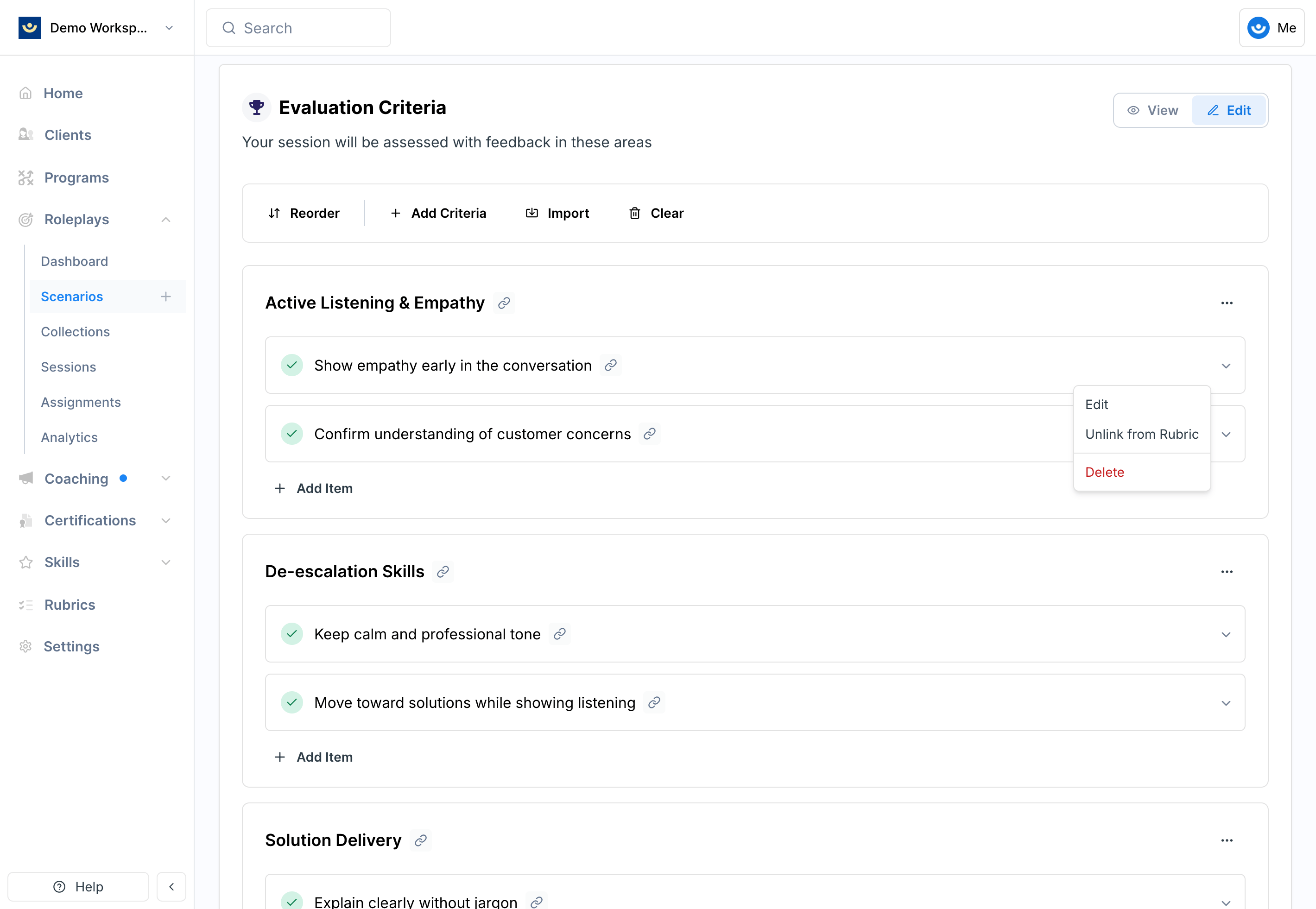Add Item under Active Listening & Empathy
1316x909 pixels.
314,489
